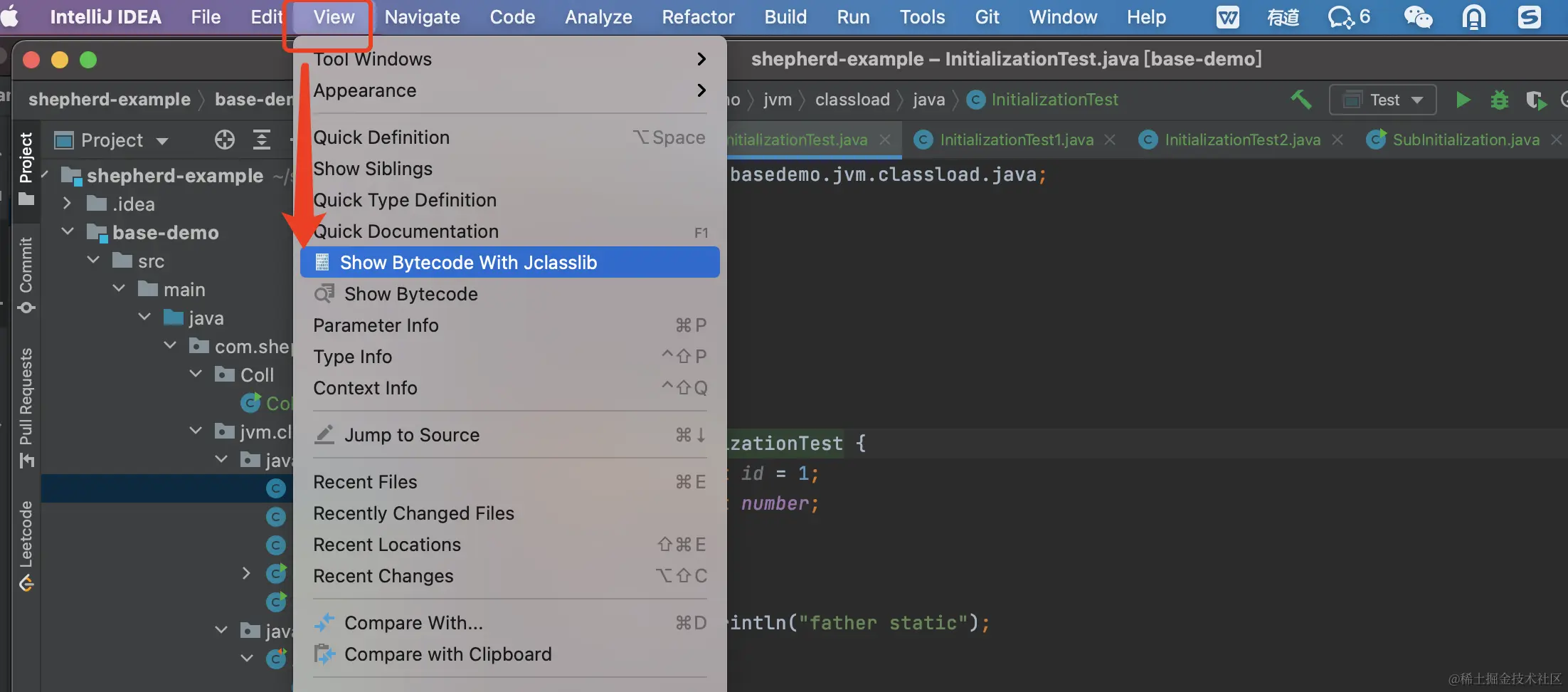The image size is (1568, 692).
Task: Select Show Bytecode With Jclasslib
Action: tap(509, 263)
